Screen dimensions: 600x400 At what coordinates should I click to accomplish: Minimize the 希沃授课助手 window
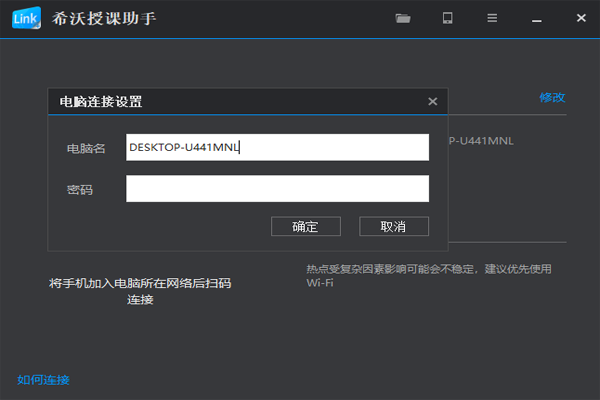[536, 18]
